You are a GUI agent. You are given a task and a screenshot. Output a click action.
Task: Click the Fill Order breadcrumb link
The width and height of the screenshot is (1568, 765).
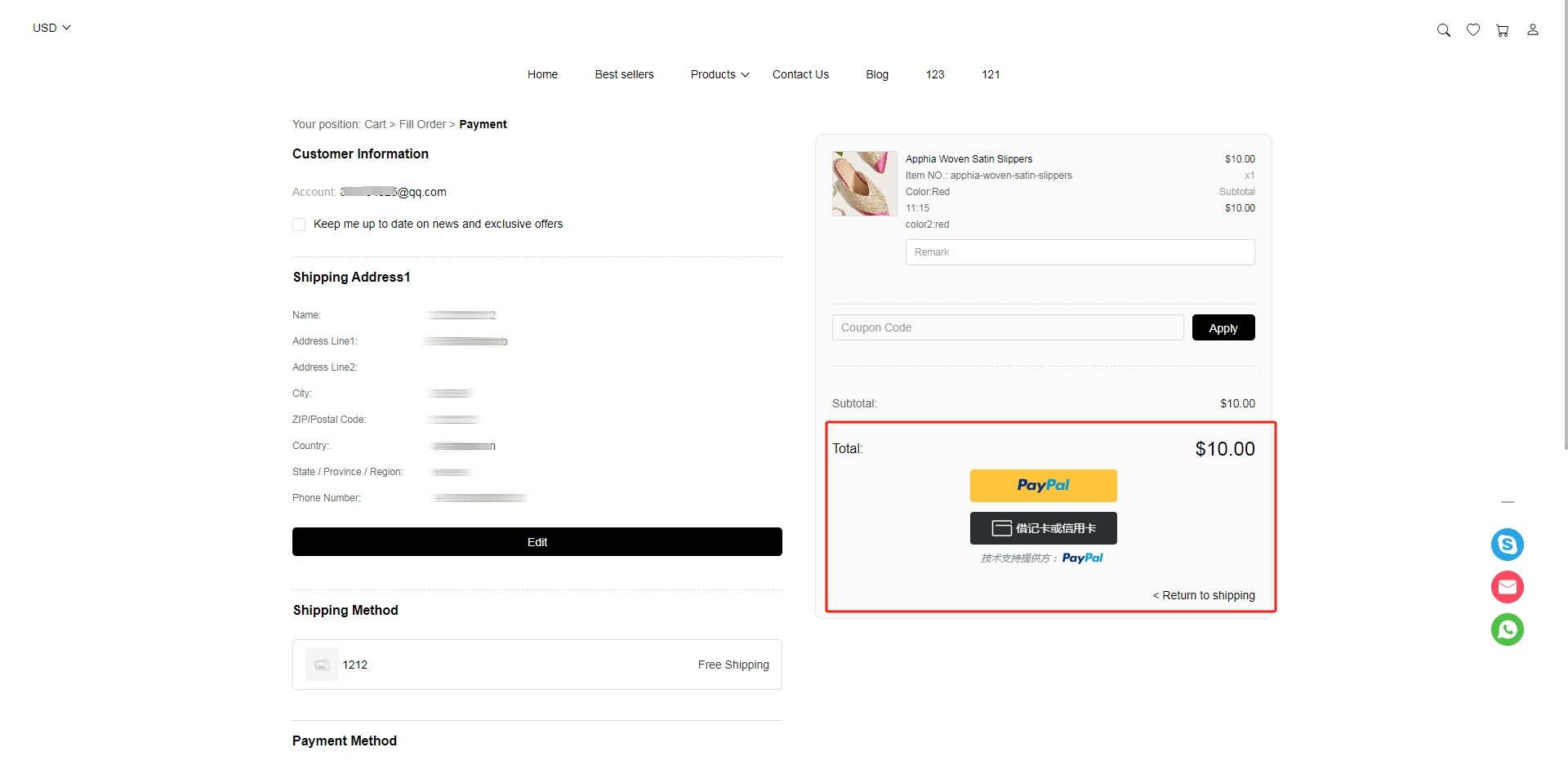point(422,124)
